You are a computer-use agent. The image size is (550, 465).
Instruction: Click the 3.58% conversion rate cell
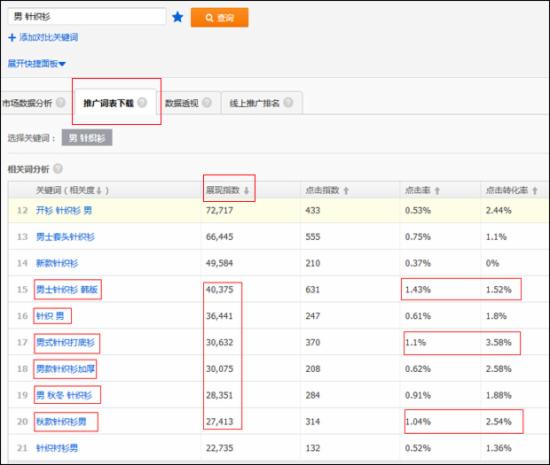point(498,342)
